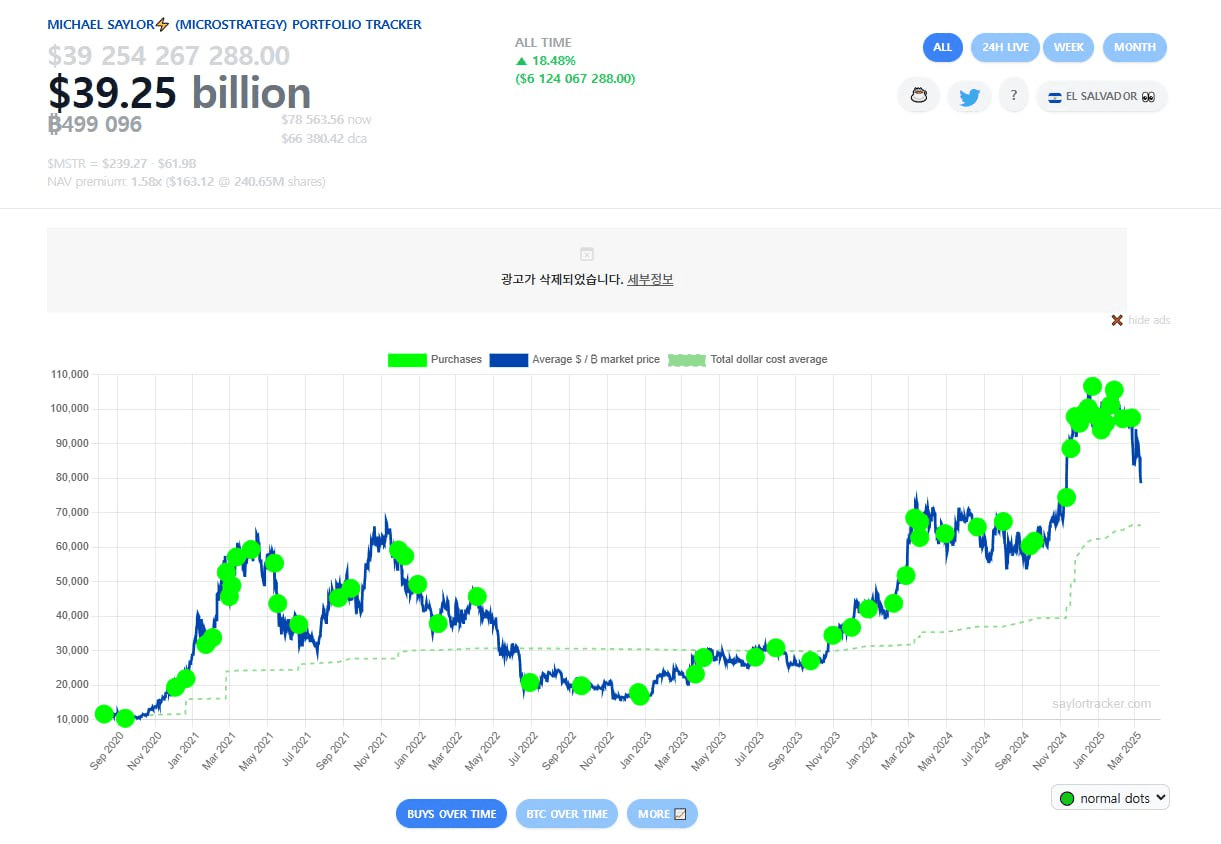Click the $66 380.42 dca value
This screenshot has height=844, width=1221.
326,139
